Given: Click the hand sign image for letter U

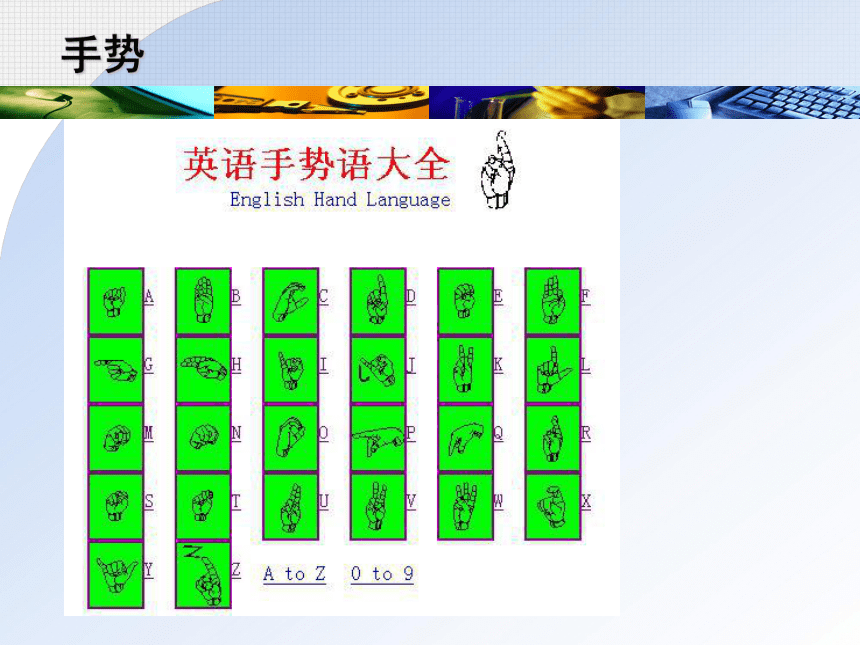Looking at the screenshot, I should point(291,506).
